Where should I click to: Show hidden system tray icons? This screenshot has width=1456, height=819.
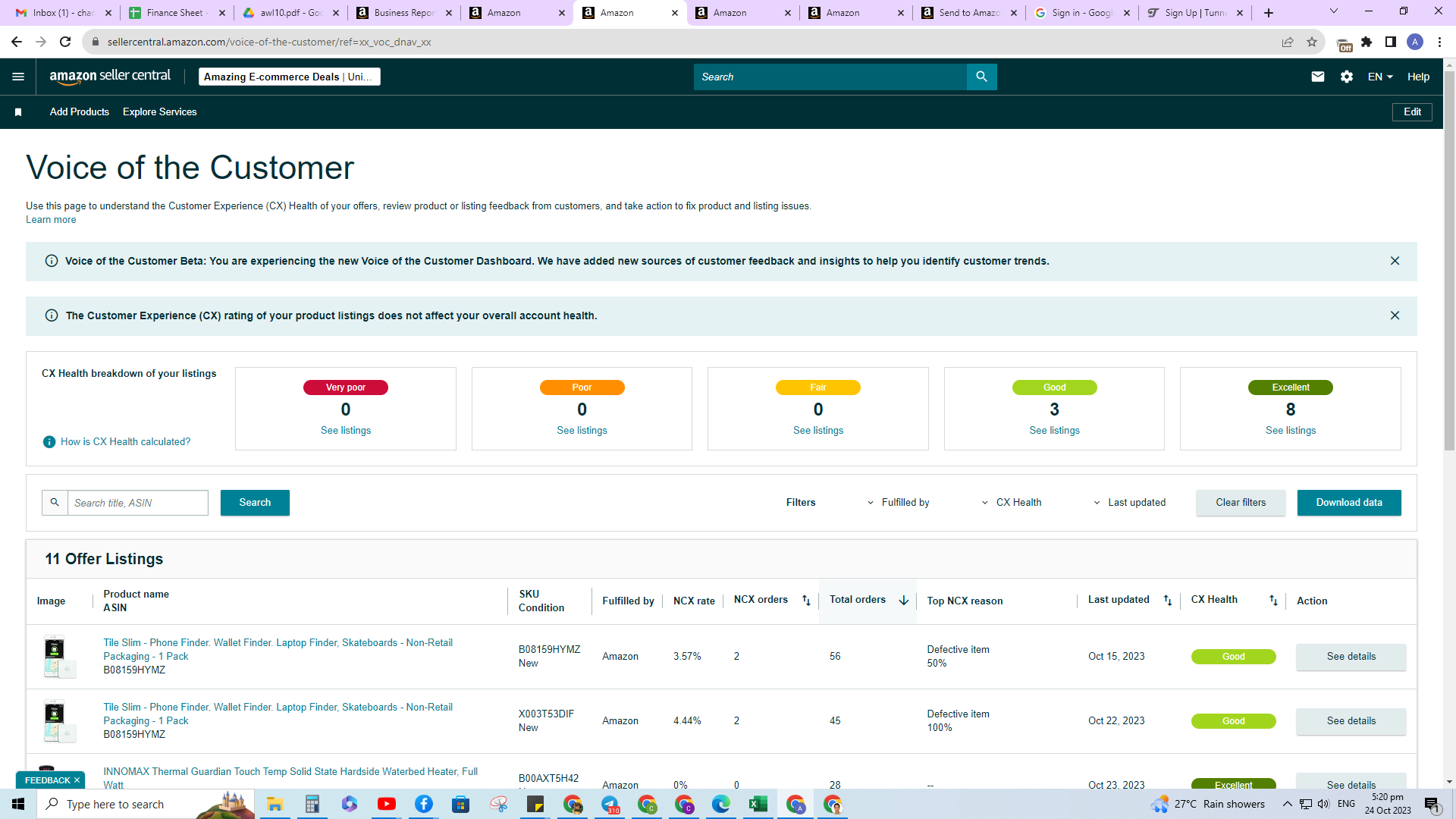[x=1288, y=804]
